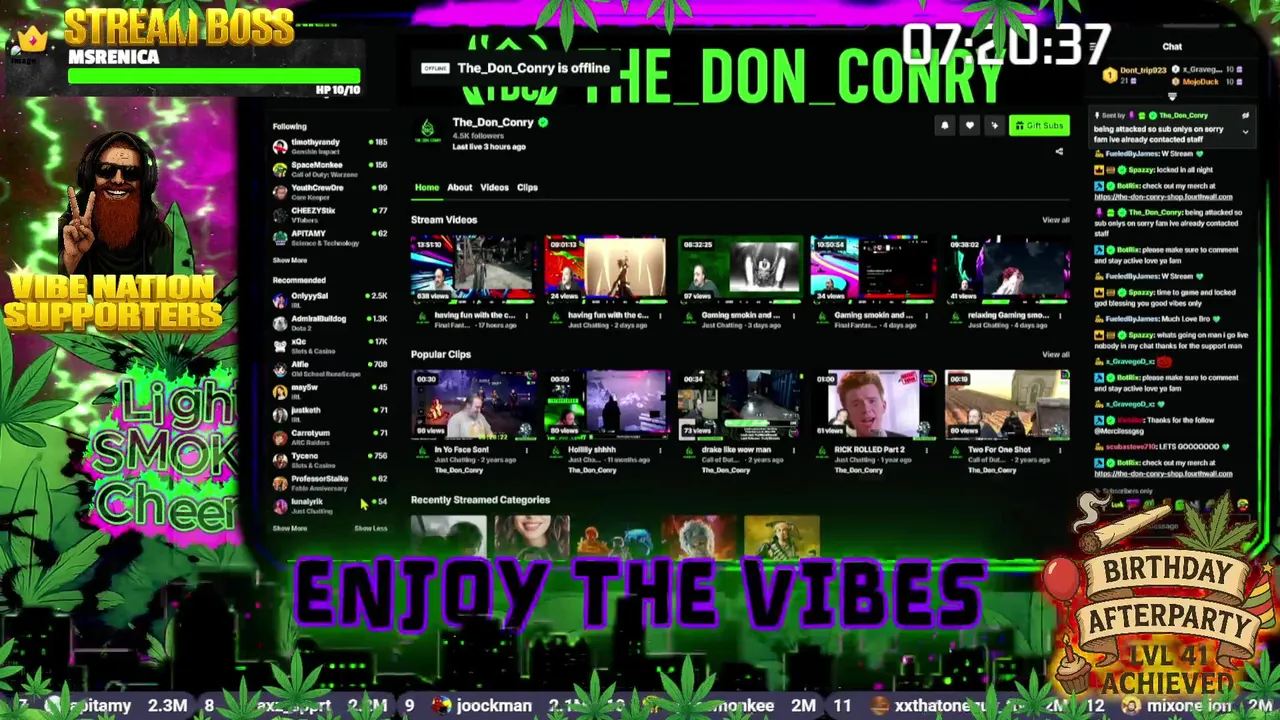This screenshot has height=720, width=1280.
Task: Open lunalyrik avatar in Recommended list
Action: click(280, 506)
